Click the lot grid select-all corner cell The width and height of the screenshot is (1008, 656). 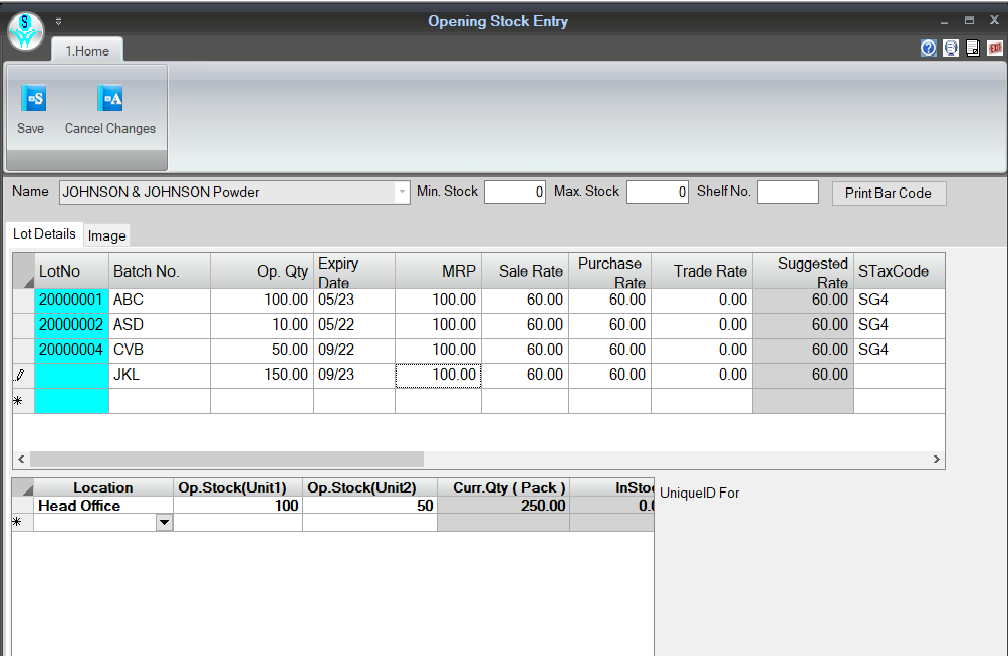point(23,271)
